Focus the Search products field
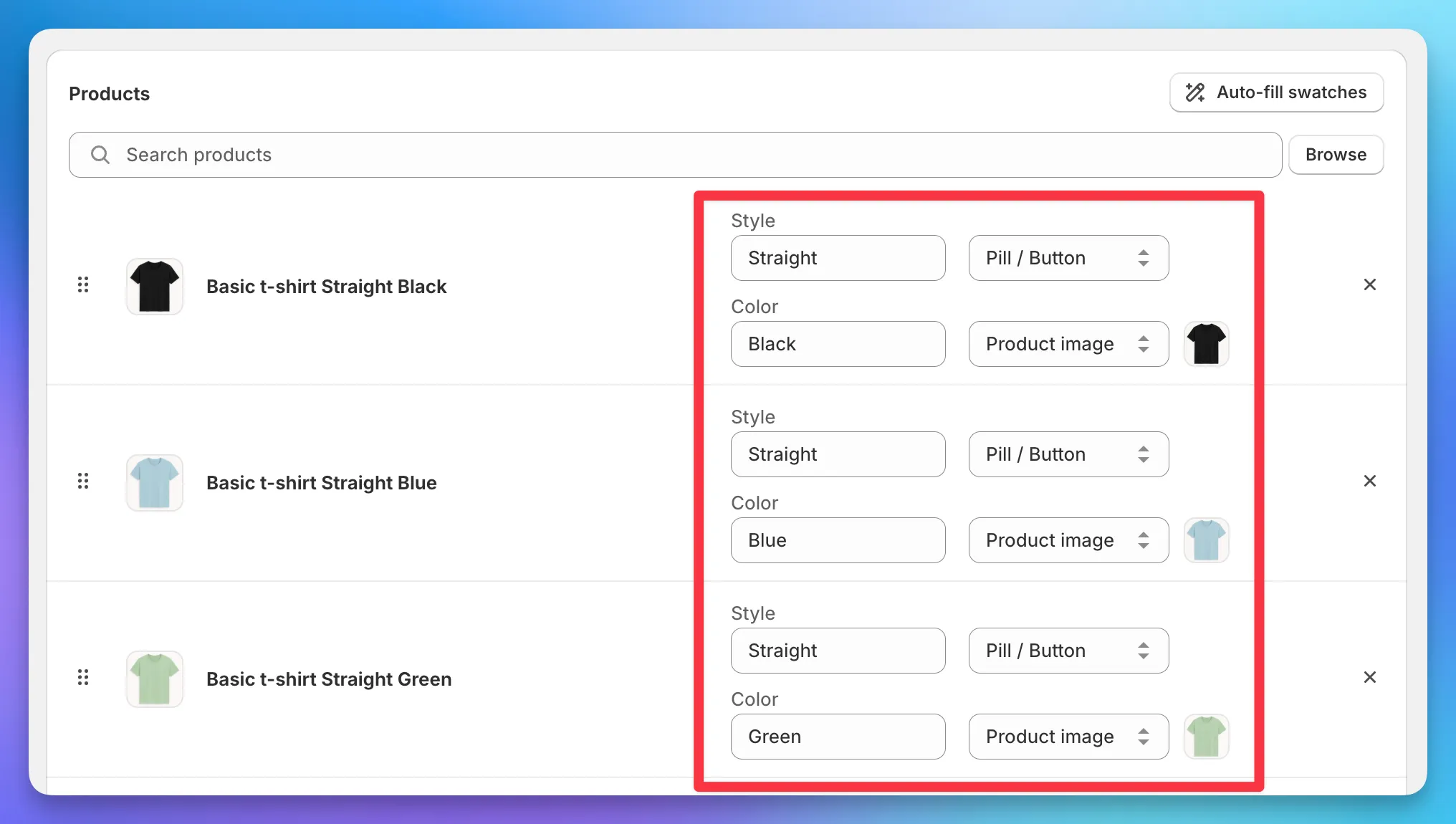Viewport: 1456px width, 824px height. click(x=675, y=155)
